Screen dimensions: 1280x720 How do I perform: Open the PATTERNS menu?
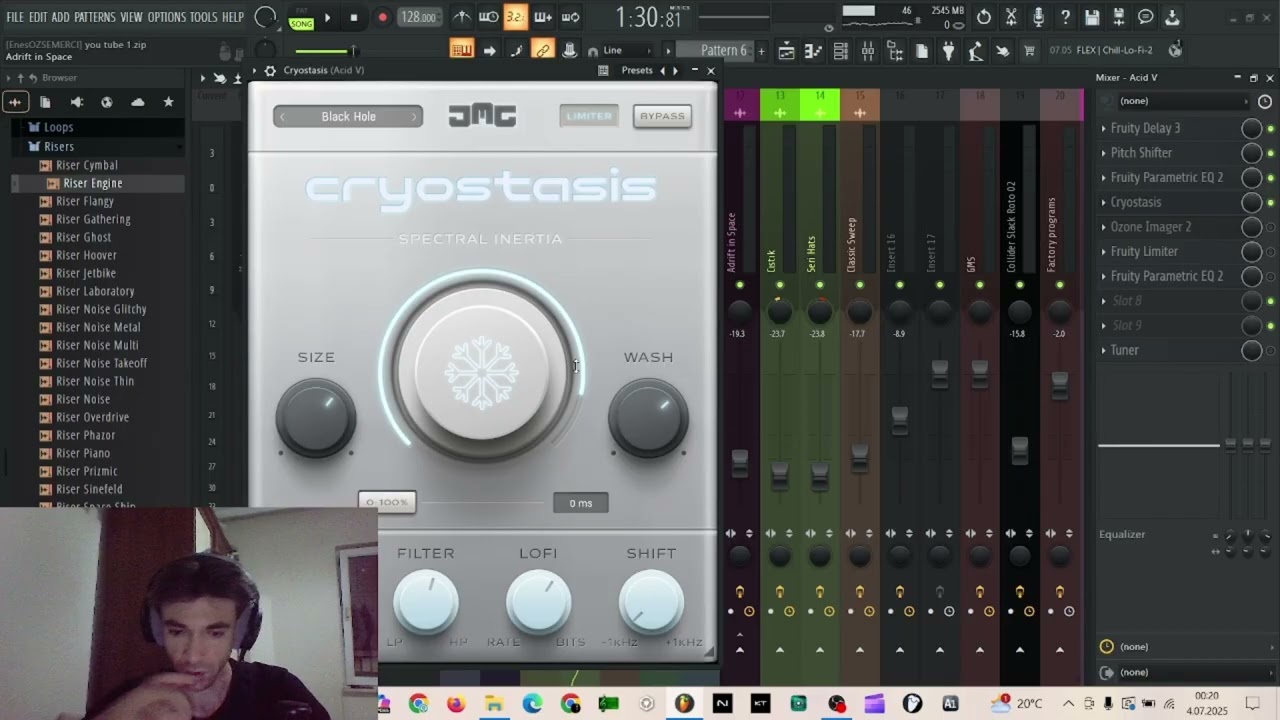[95, 17]
